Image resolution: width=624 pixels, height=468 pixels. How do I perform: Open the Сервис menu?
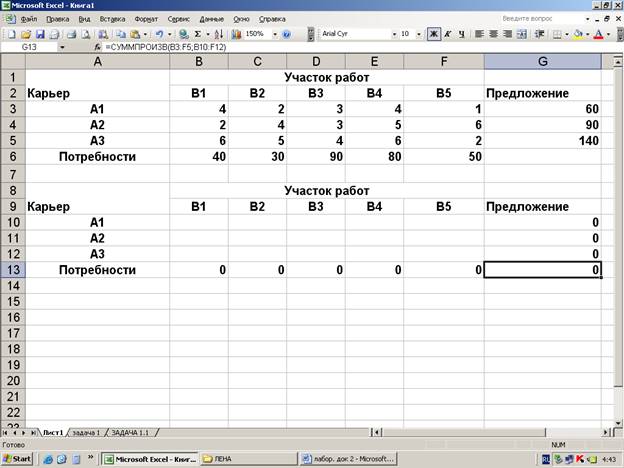click(x=179, y=19)
